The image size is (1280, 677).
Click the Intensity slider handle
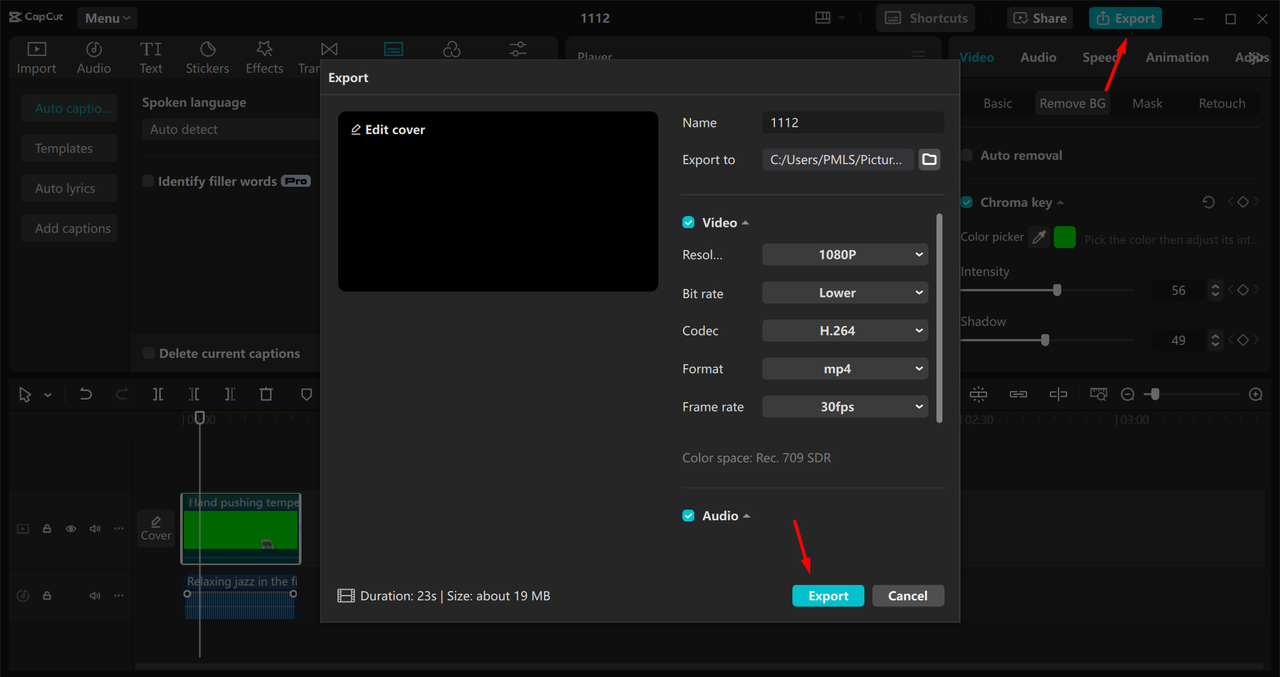1057,290
